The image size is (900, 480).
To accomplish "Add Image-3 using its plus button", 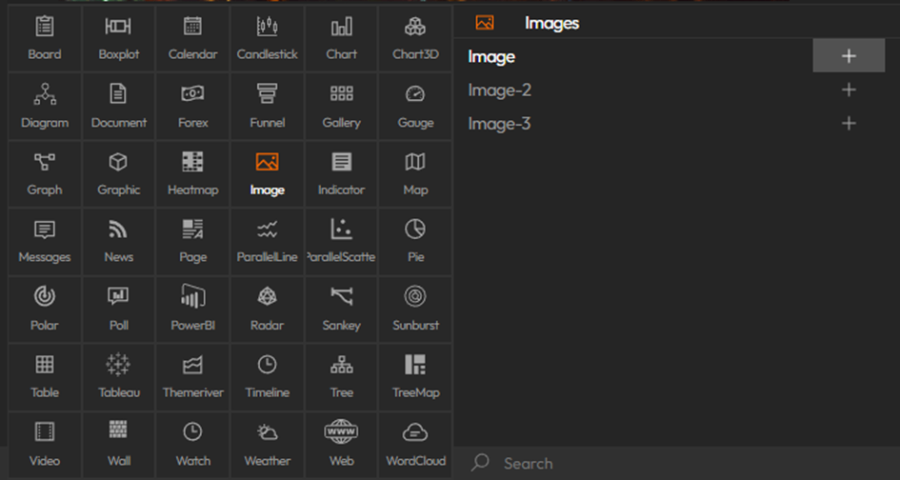I will tap(849, 124).
